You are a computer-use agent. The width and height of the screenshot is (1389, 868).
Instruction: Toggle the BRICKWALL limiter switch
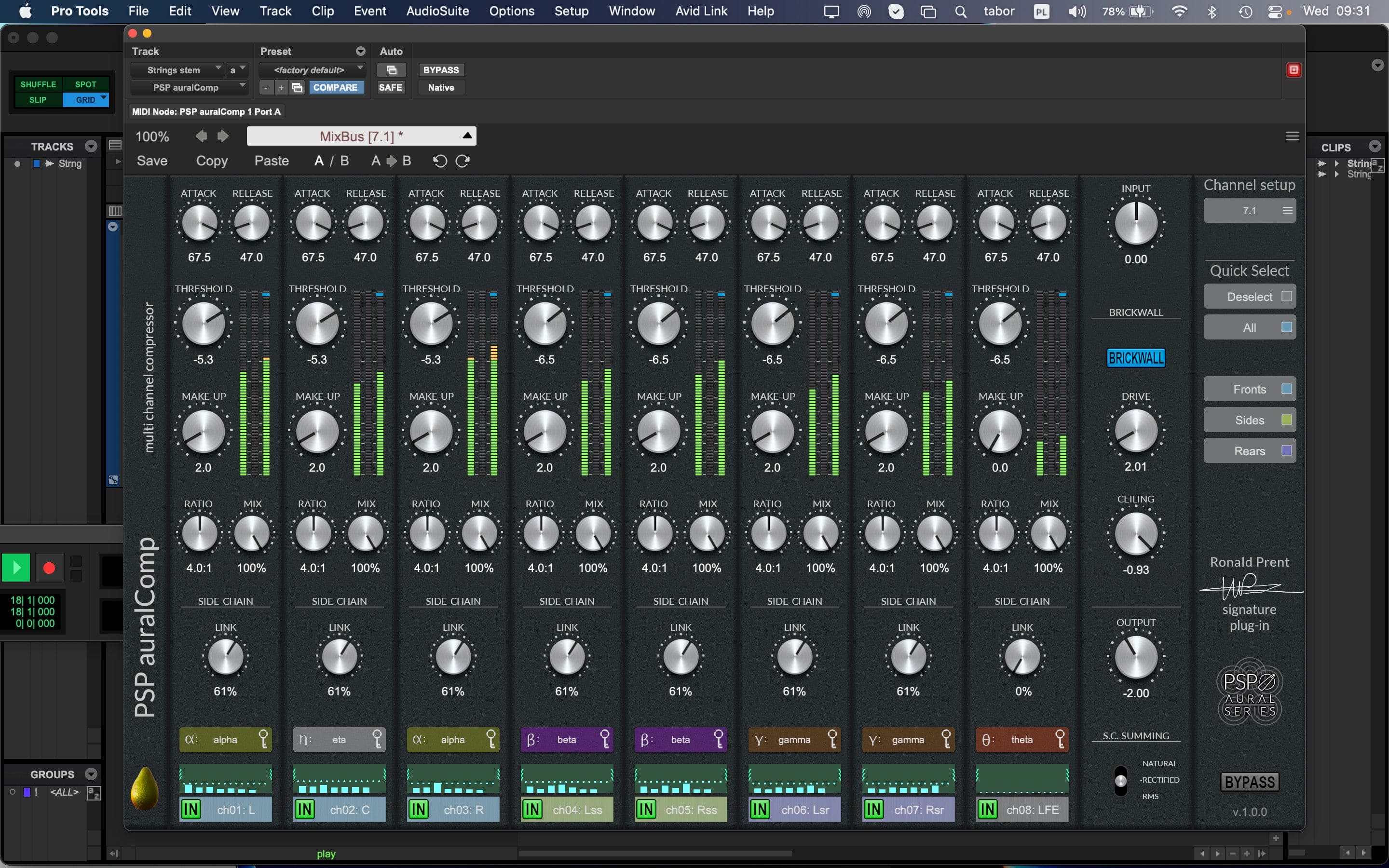(1135, 358)
